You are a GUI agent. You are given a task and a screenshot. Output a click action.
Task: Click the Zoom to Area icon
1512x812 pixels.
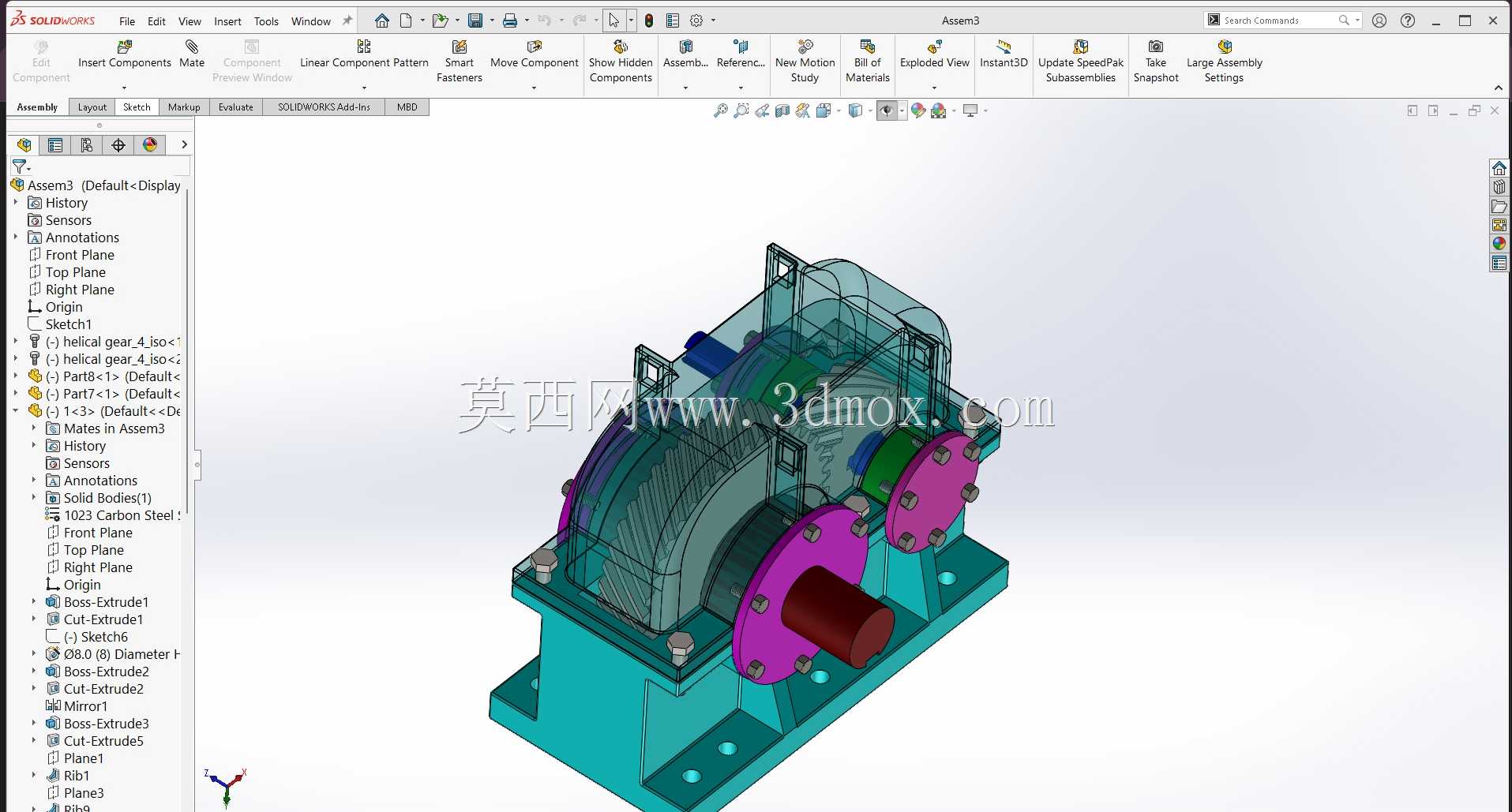(741, 110)
